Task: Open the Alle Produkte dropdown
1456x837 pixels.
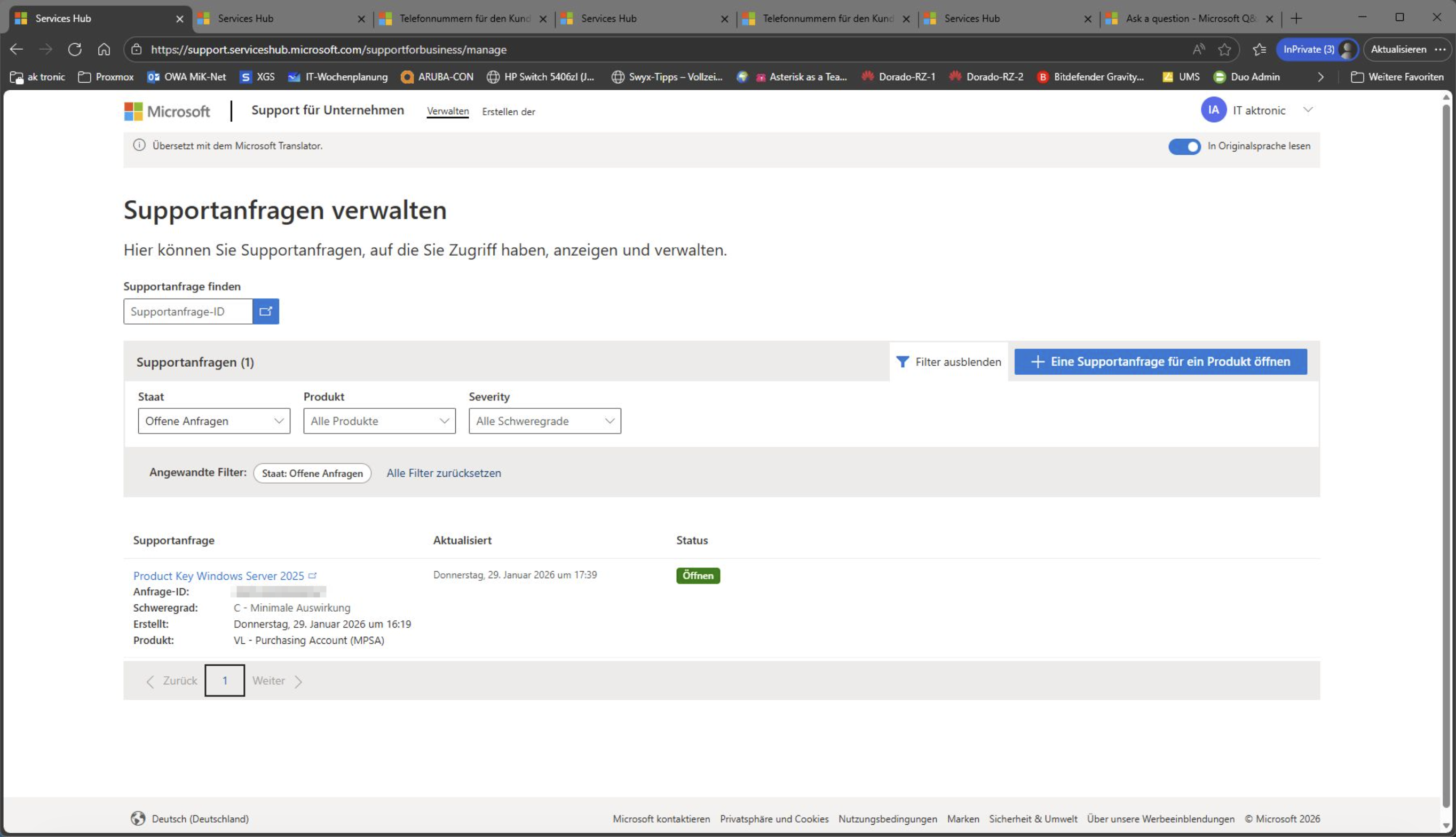Action: [379, 421]
